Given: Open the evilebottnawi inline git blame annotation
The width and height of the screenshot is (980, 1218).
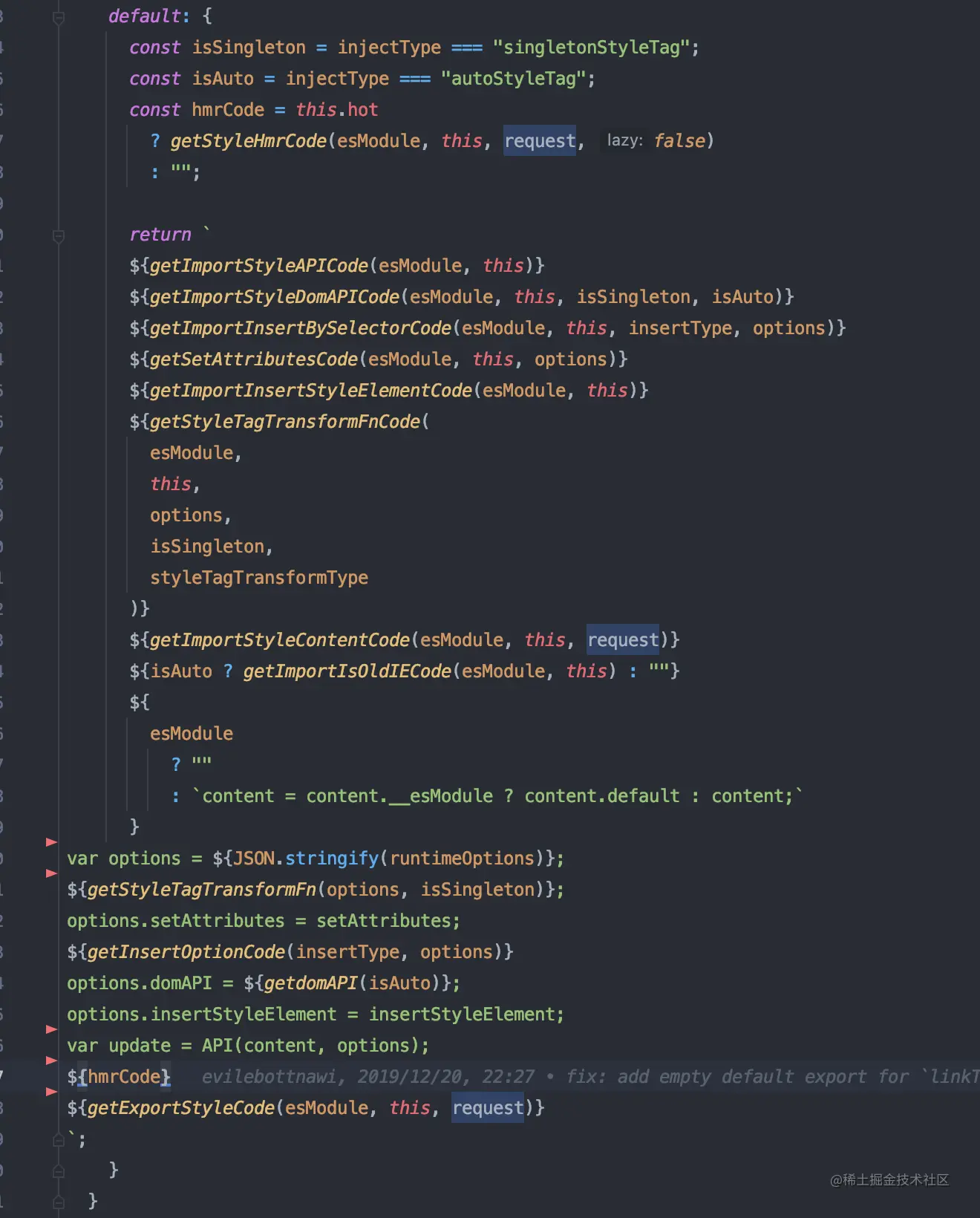Looking at the screenshot, I should tap(590, 1076).
